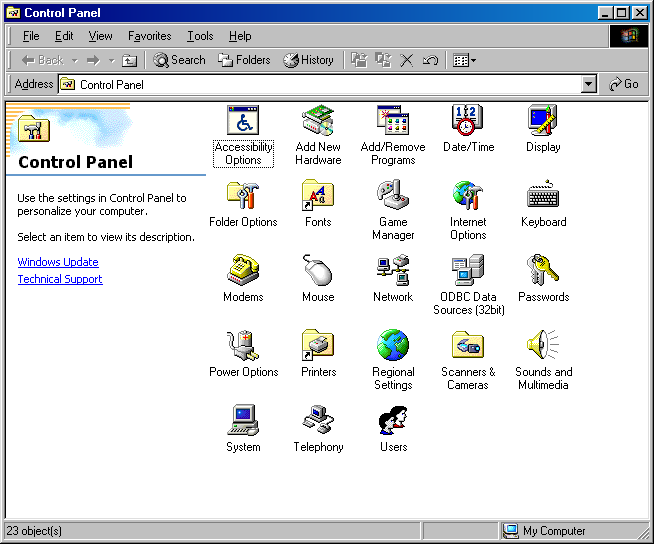
Task: Open Date/Time settings icon
Action: click(468, 121)
